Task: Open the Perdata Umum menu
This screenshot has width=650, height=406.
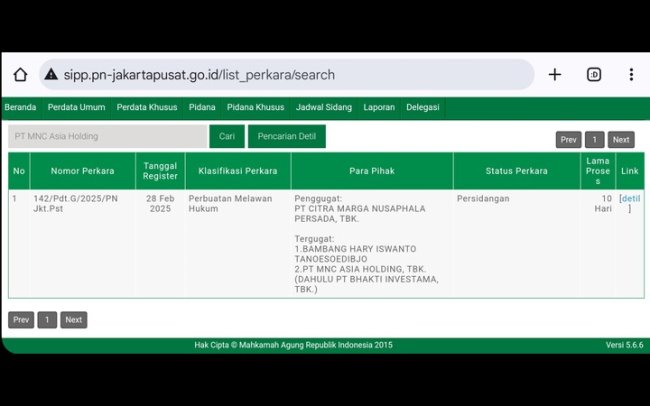Action: [76, 107]
